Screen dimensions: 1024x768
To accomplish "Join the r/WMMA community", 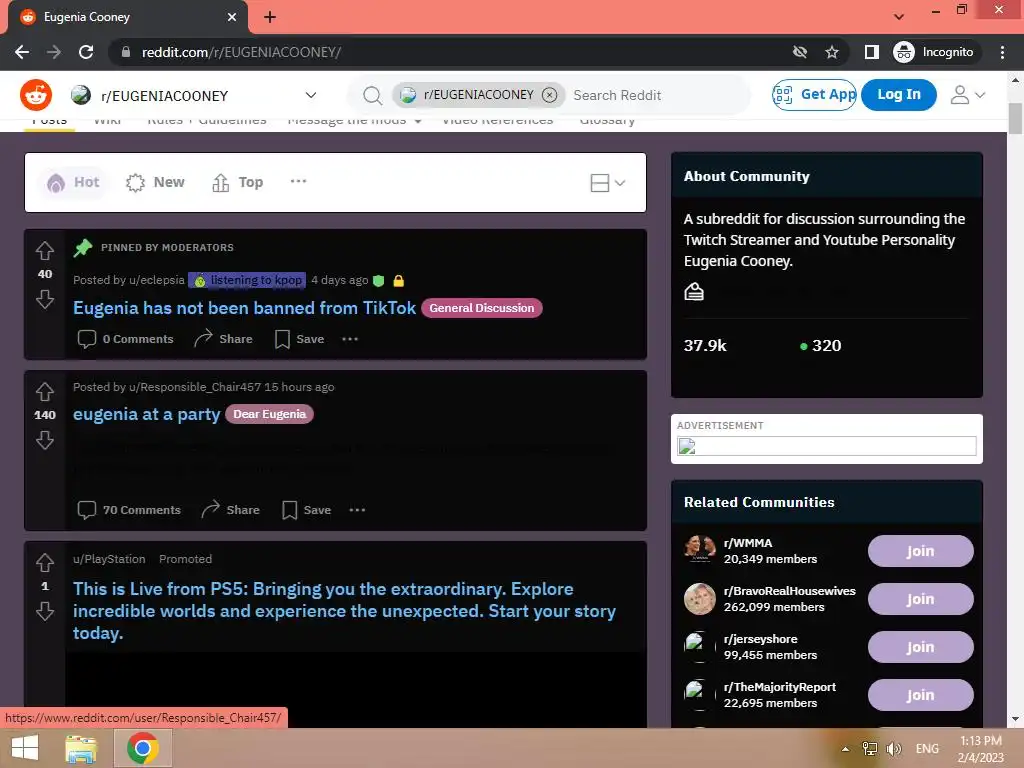I will [920, 551].
